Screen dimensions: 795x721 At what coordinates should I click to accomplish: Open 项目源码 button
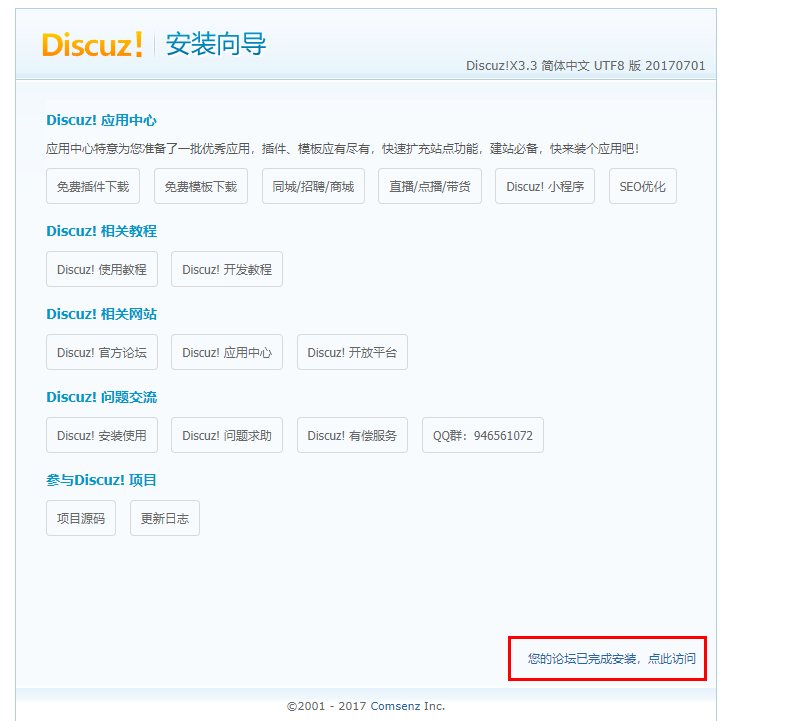coord(81,518)
